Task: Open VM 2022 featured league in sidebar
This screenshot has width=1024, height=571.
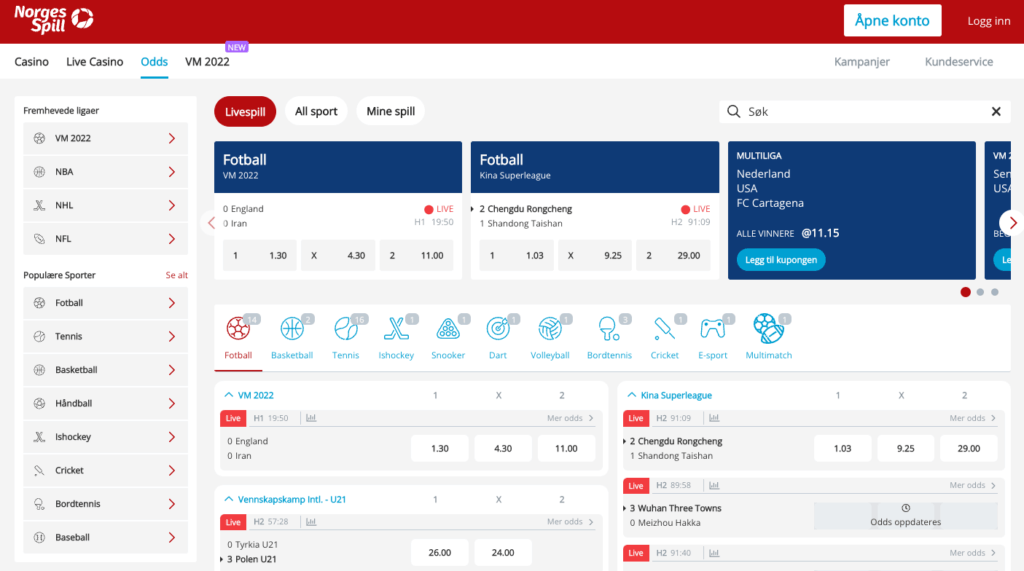Action: tap(105, 139)
